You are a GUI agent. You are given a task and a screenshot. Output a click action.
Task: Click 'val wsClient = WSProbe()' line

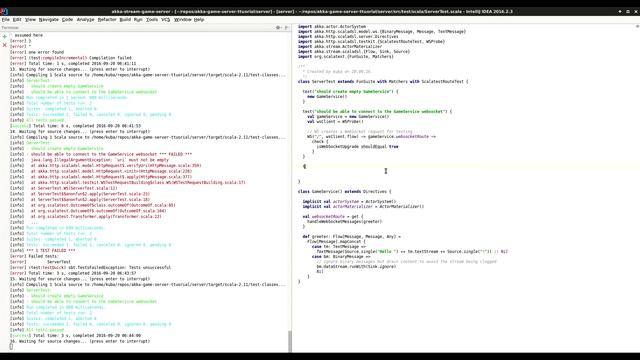[x=335, y=121]
